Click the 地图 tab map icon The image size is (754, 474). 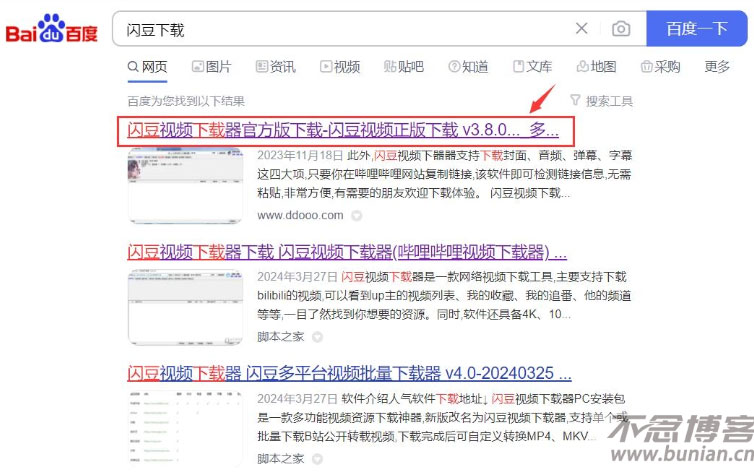582,66
